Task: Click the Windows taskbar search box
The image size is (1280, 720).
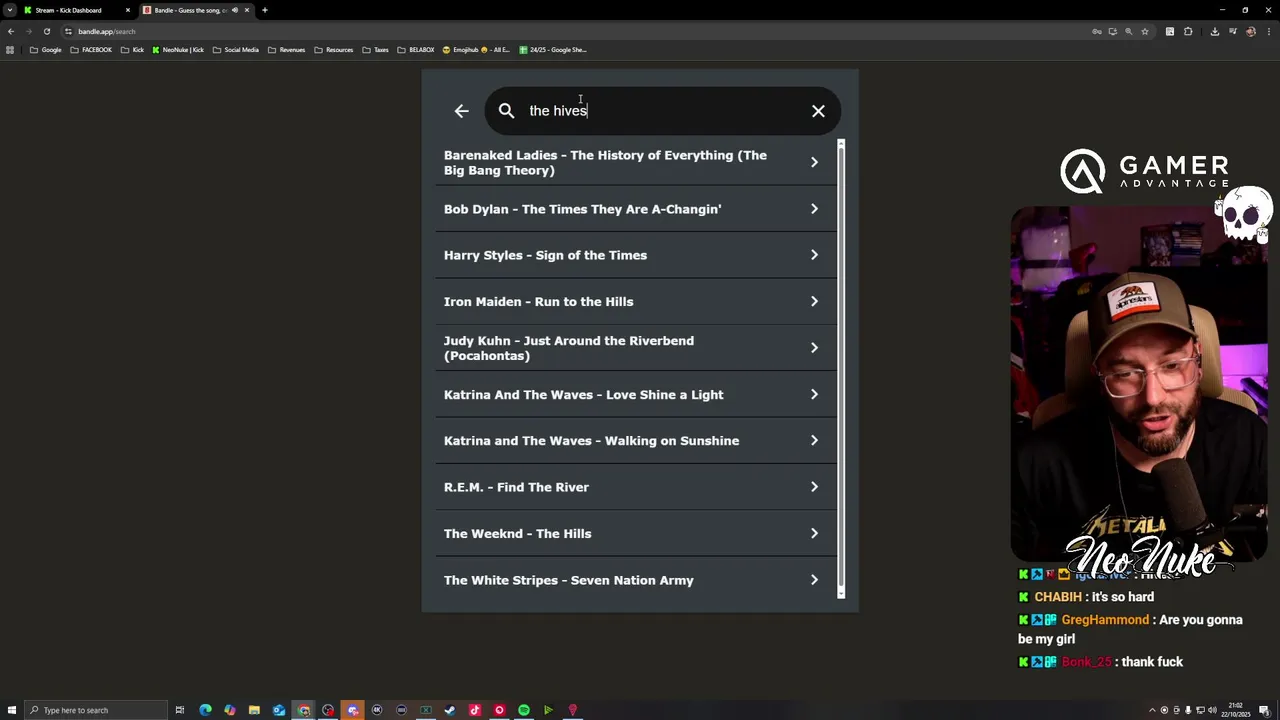Action: pos(96,710)
